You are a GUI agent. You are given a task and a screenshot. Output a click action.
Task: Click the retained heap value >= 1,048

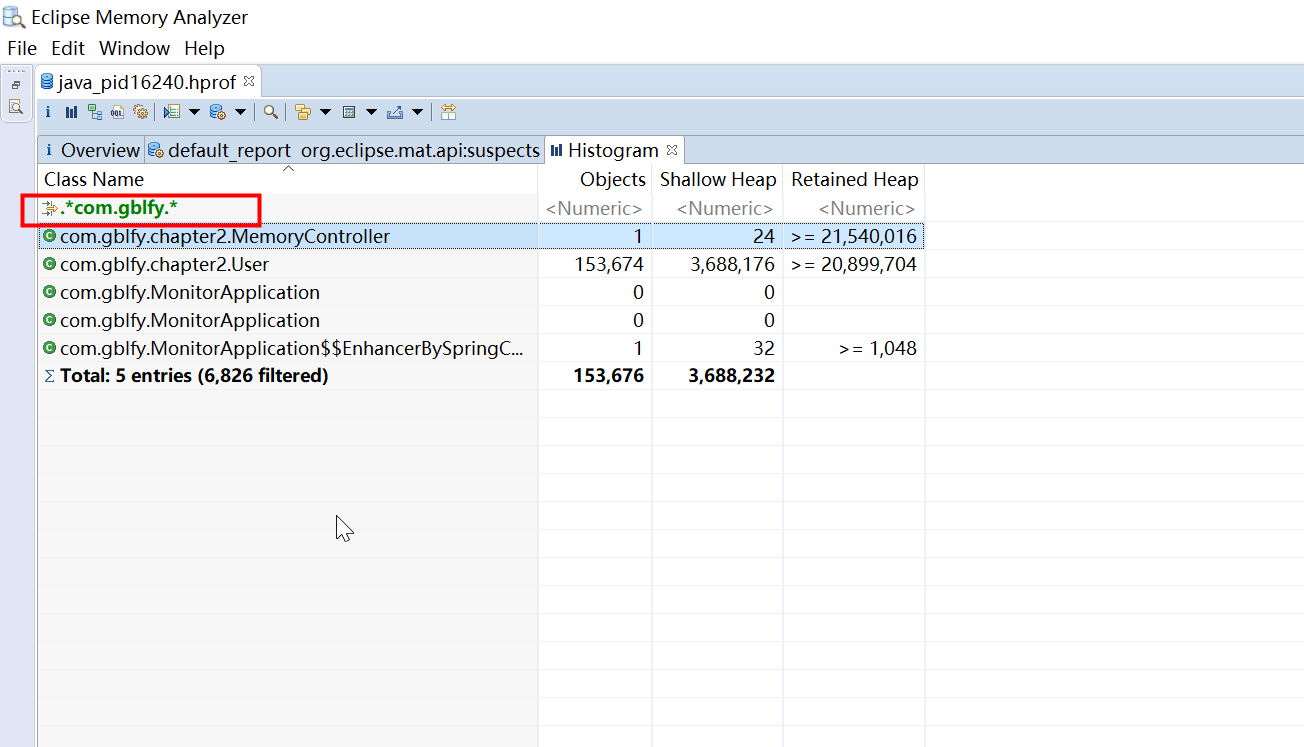click(878, 349)
